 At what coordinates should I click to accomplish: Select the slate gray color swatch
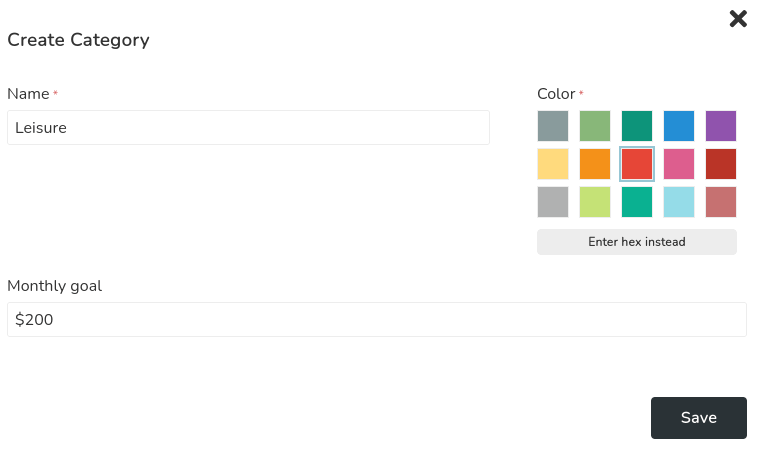point(553,126)
